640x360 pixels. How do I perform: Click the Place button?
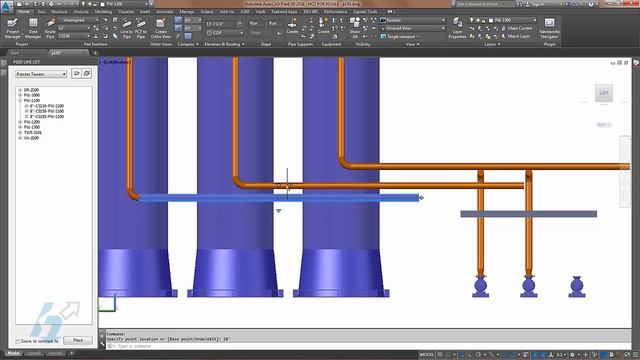78,340
